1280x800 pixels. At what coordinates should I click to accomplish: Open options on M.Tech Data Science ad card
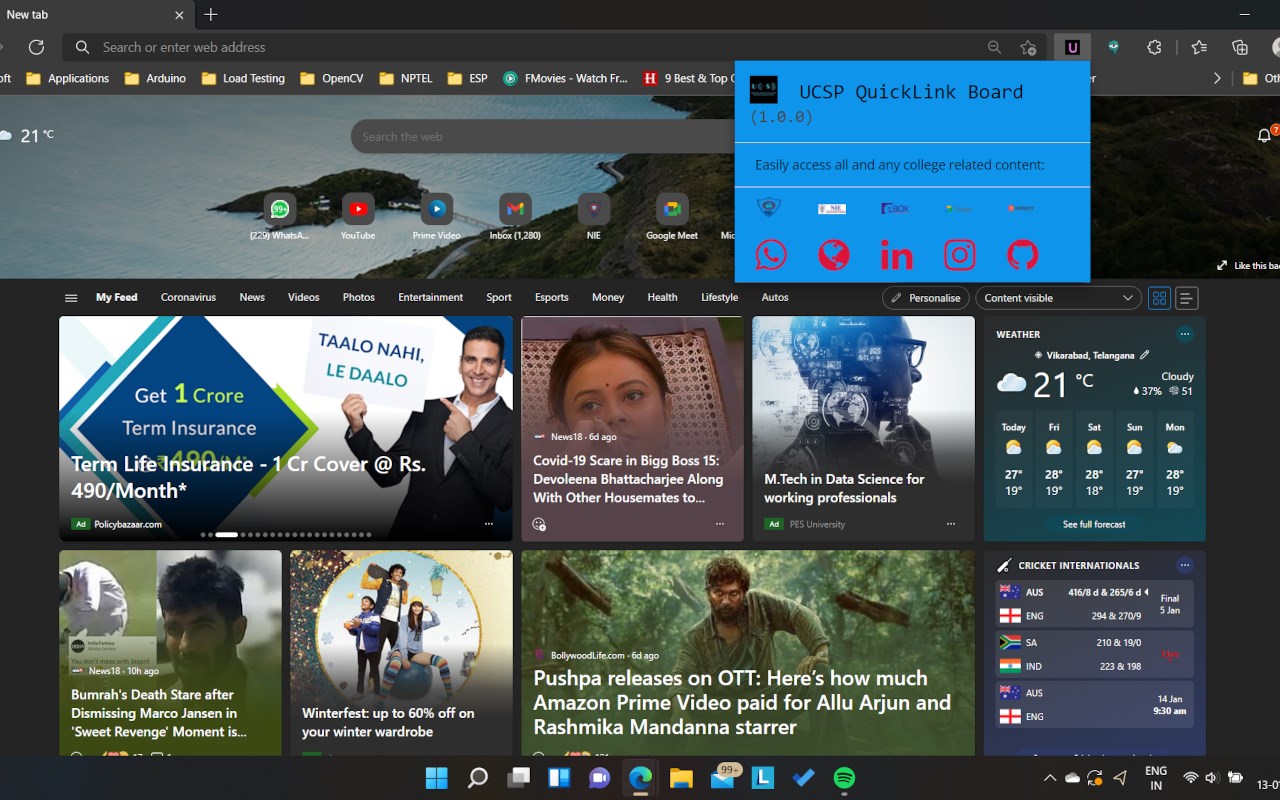(x=951, y=524)
